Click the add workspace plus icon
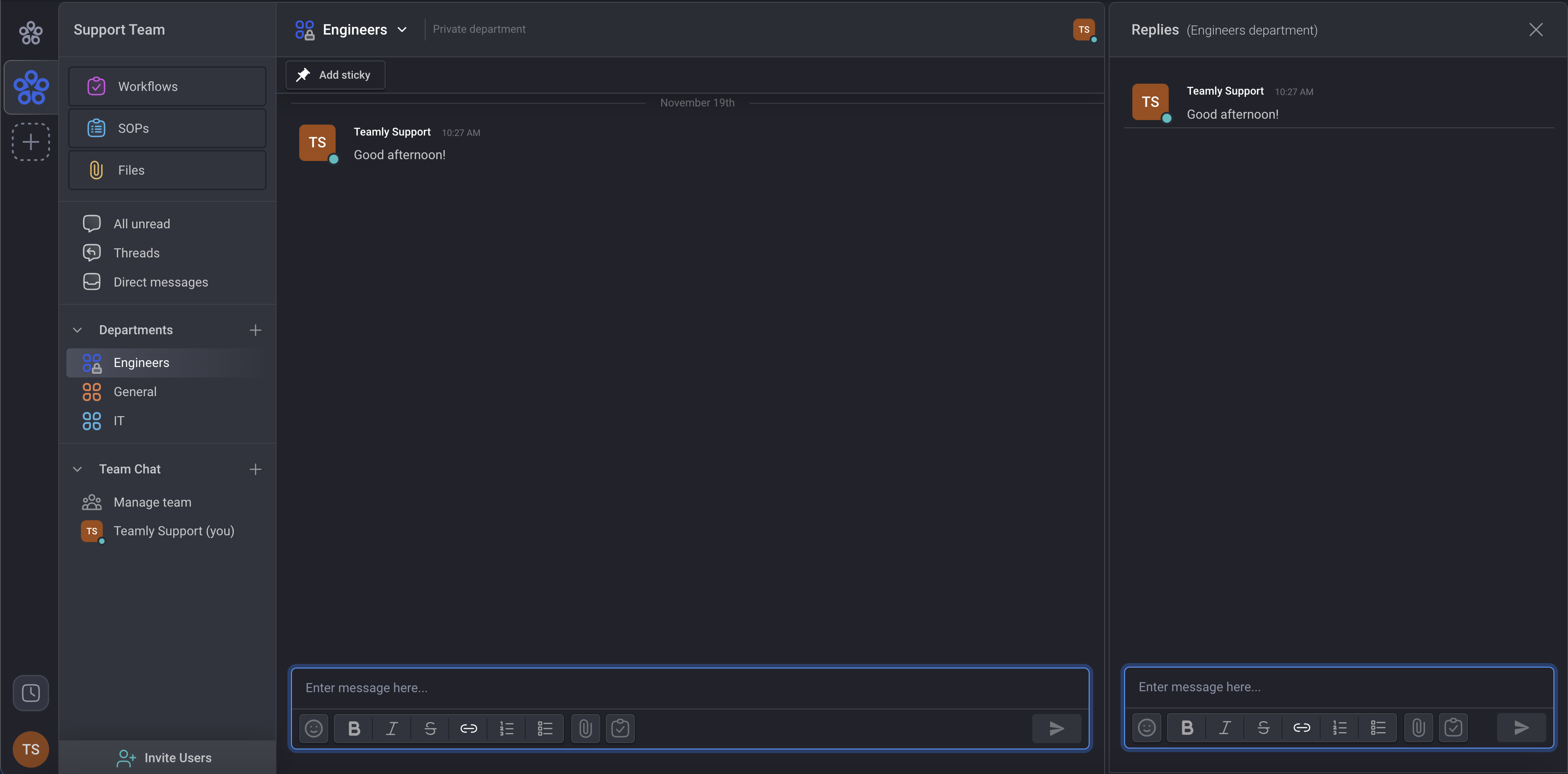Screen dimensions: 1568x774 tap(30, 142)
